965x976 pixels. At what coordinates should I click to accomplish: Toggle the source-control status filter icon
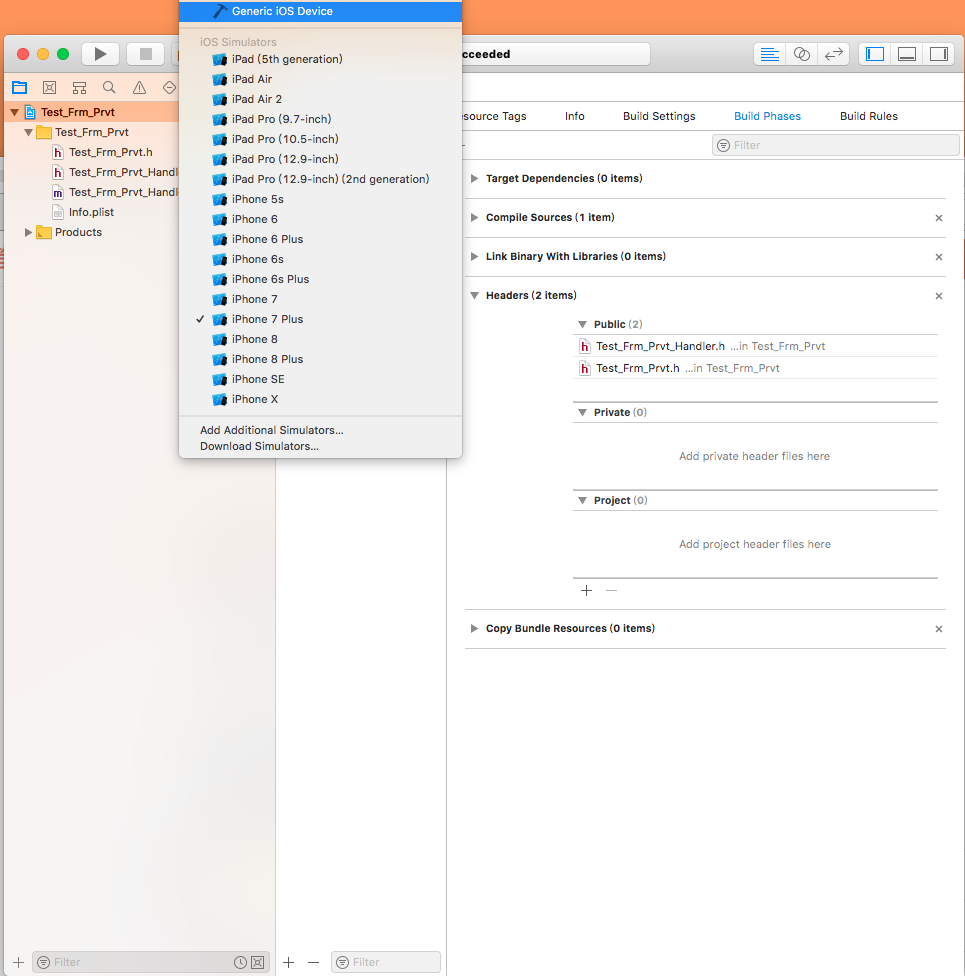pos(257,962)
